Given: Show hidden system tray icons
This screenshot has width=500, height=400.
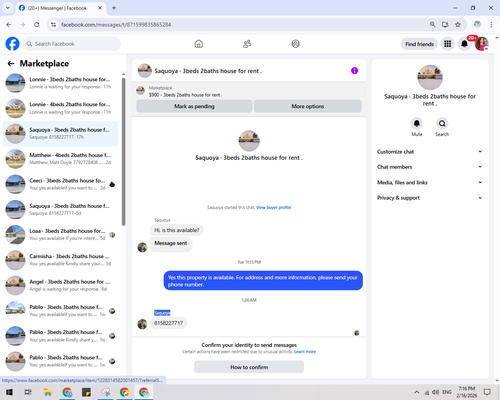Looking at the screenshot, I should pos(416,392).
